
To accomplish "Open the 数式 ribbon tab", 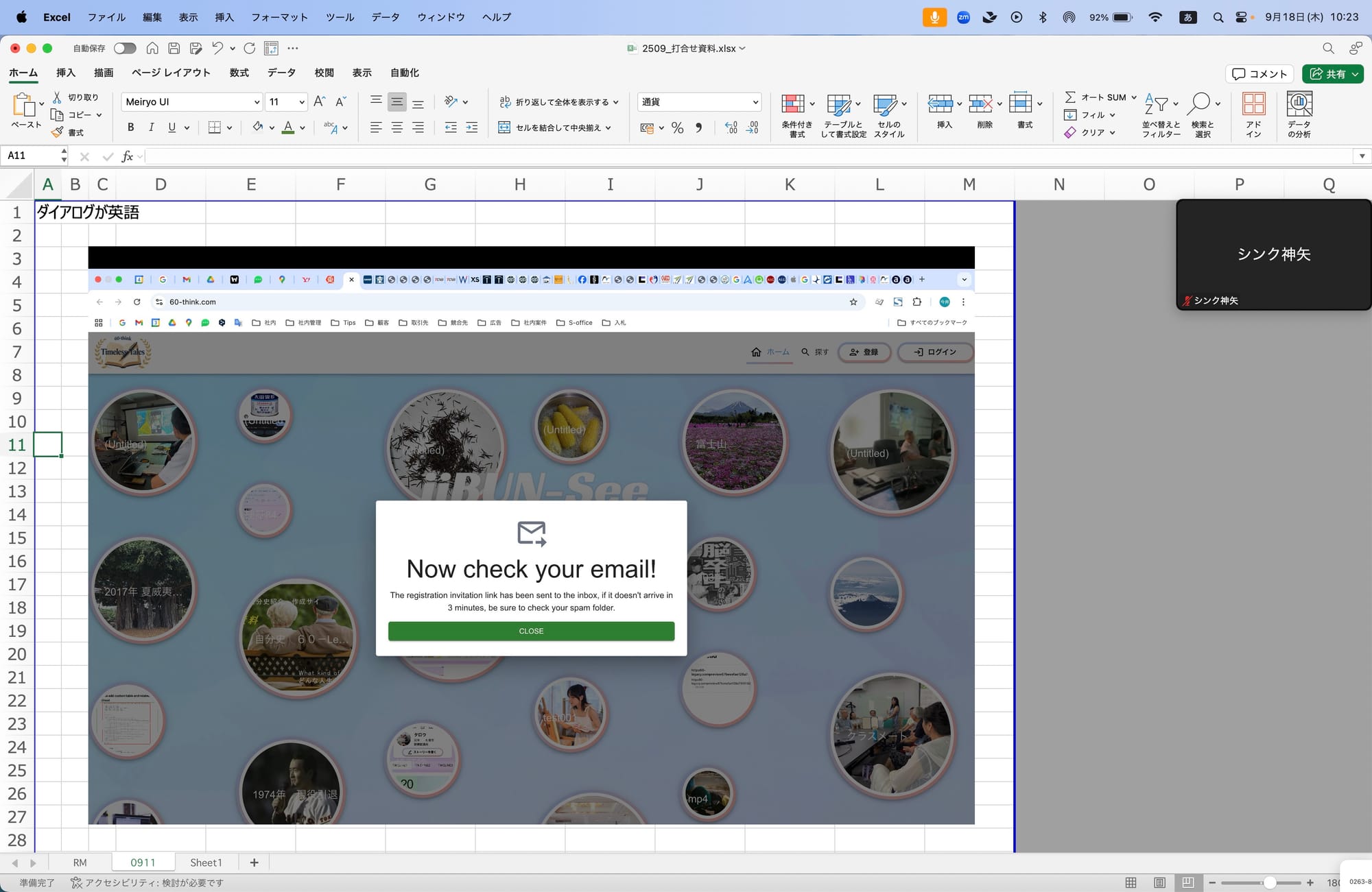I will (239, 73).
